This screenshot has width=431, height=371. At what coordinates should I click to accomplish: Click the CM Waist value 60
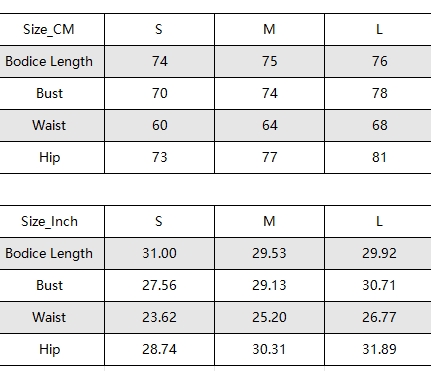click(159, 125)
